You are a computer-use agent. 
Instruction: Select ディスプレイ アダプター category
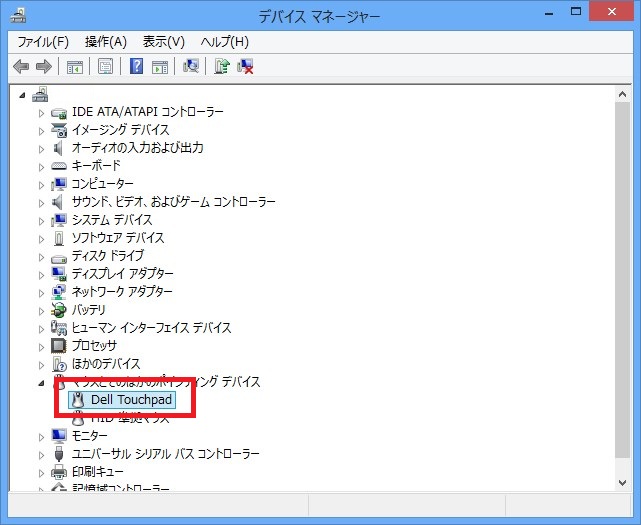[x=123, y=274]
